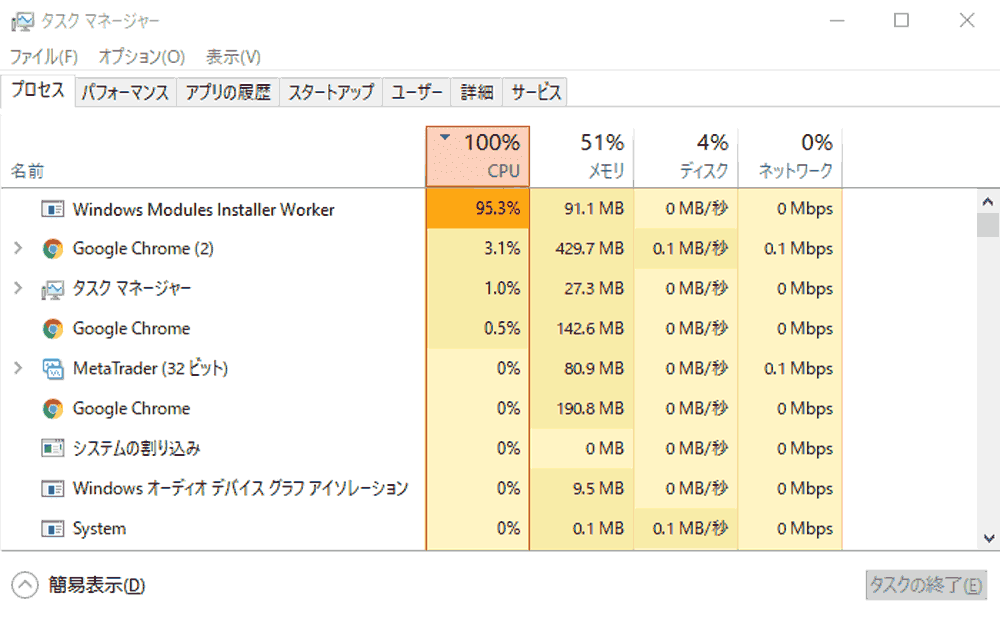This screenshot has height=620, width=1000.
Task: Click the 95.3% CPU value
Action: point(497,209)
